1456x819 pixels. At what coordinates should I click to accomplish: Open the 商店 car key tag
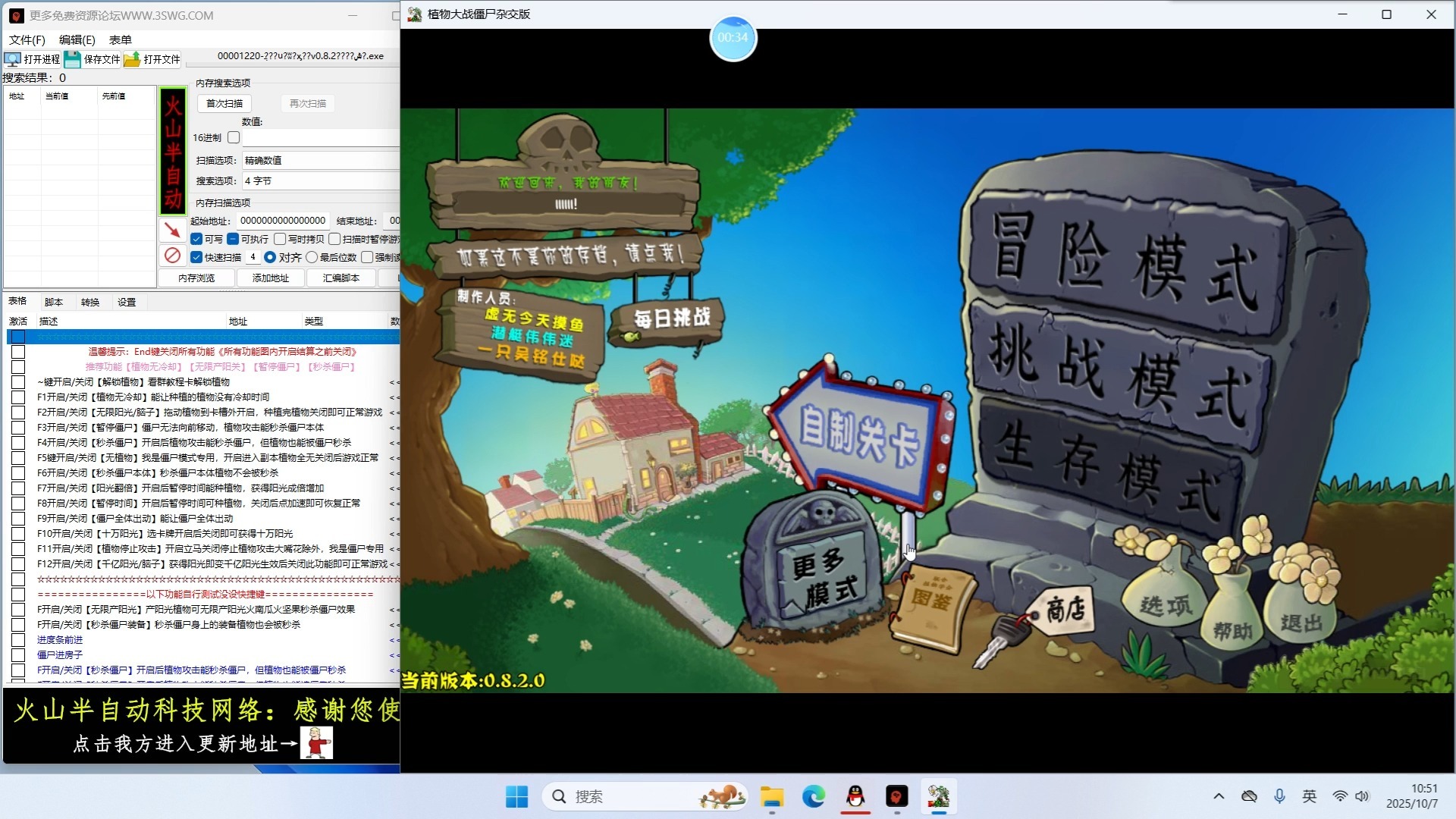coord(1065,610)
